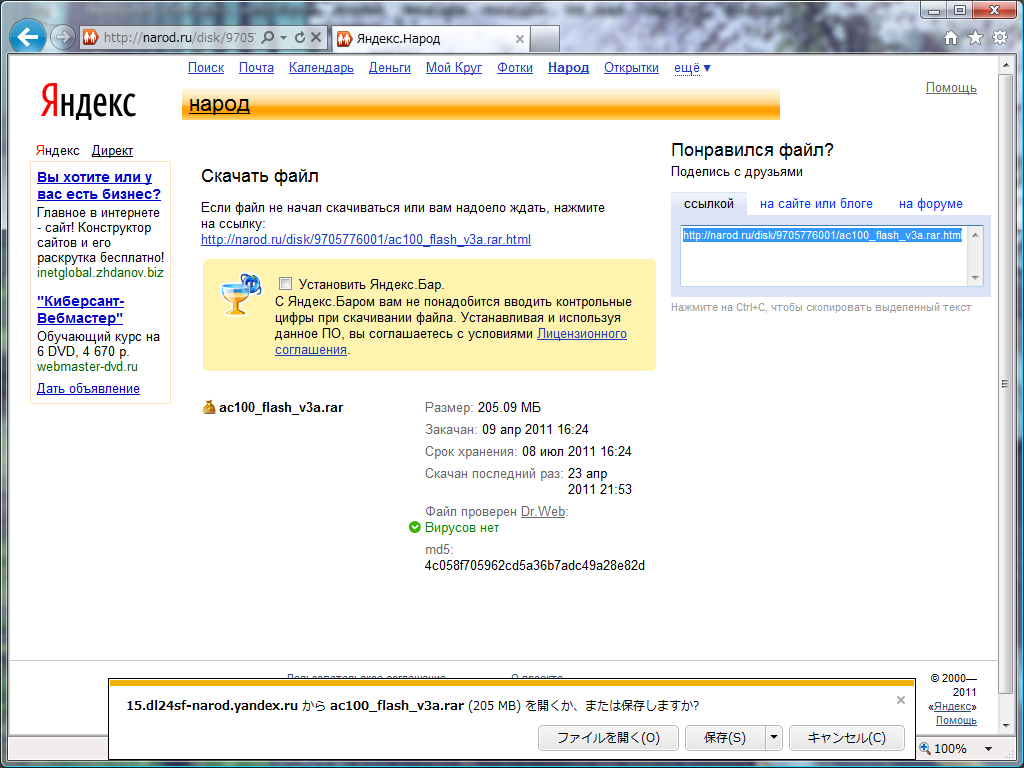Click the file icon beside ac100_flash_v3a.rar
The width and height of the screenshot is (1024, 768).
coord(209,408)
